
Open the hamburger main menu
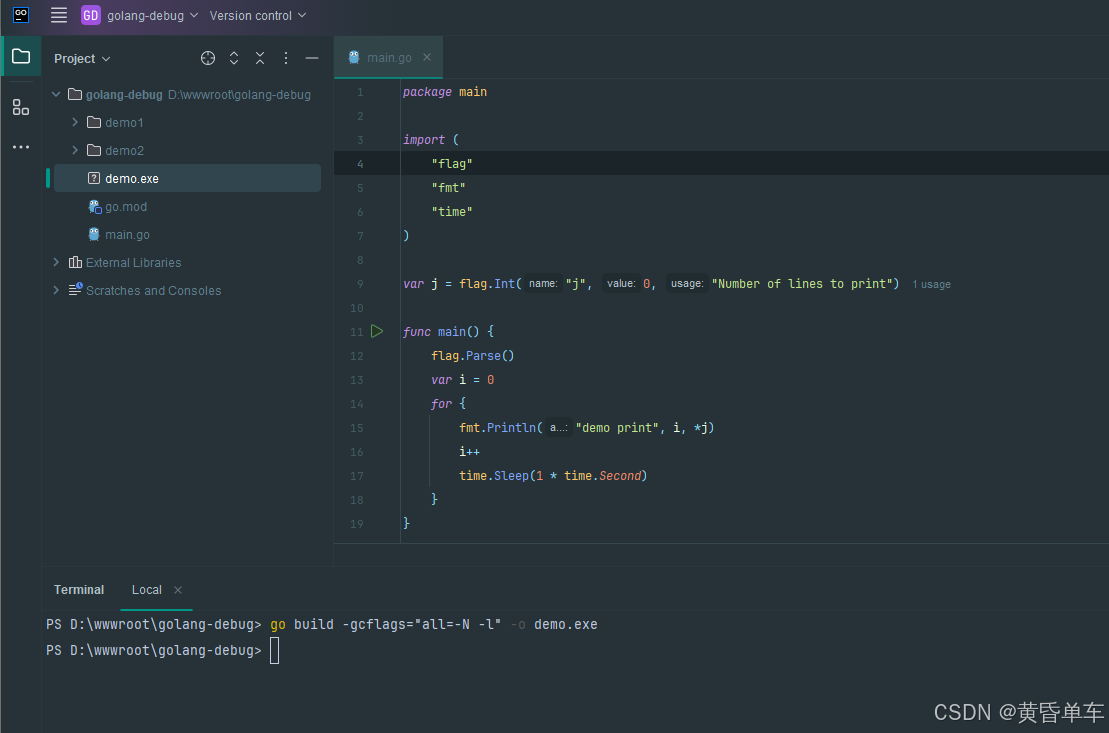pos(59,15)
